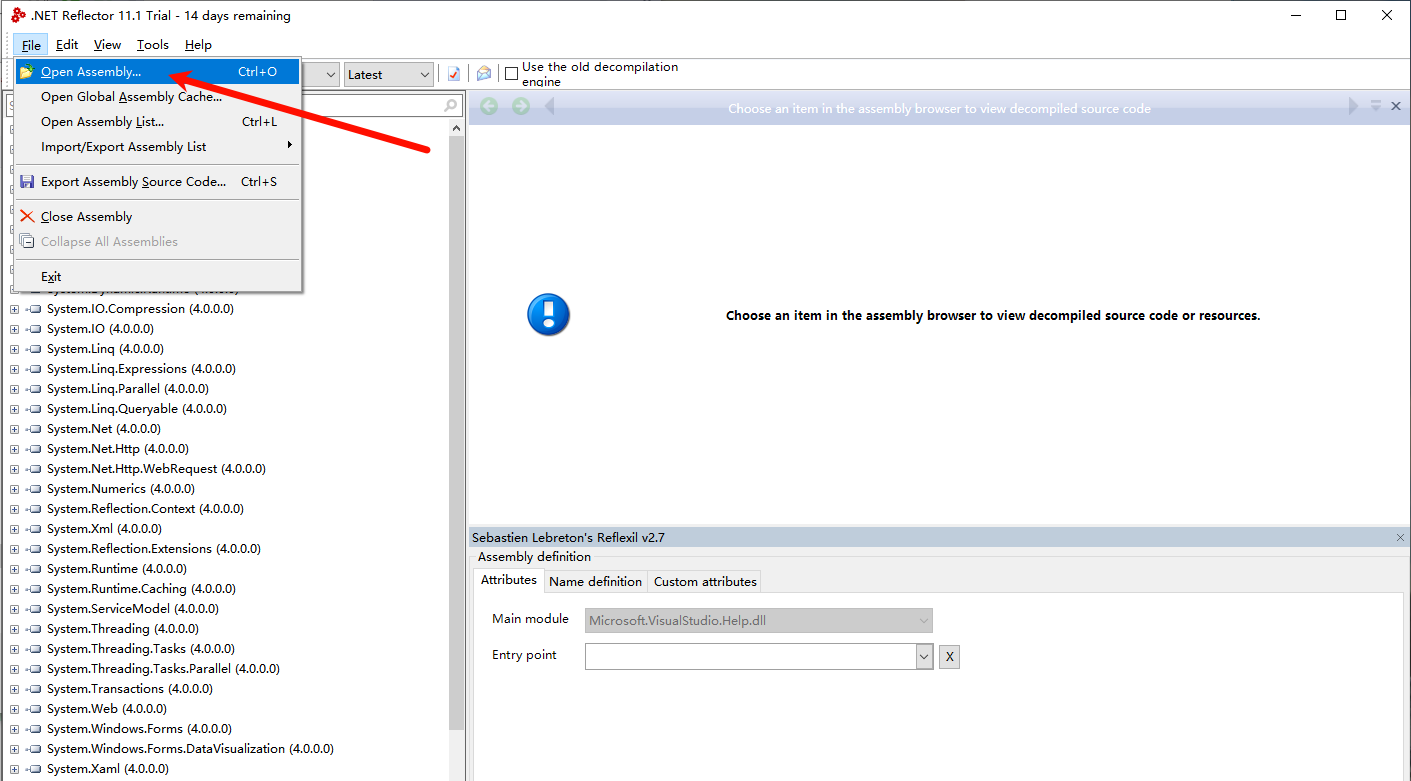
Task: Click the green Forward navigation arrow
Action: pos(521,107)
